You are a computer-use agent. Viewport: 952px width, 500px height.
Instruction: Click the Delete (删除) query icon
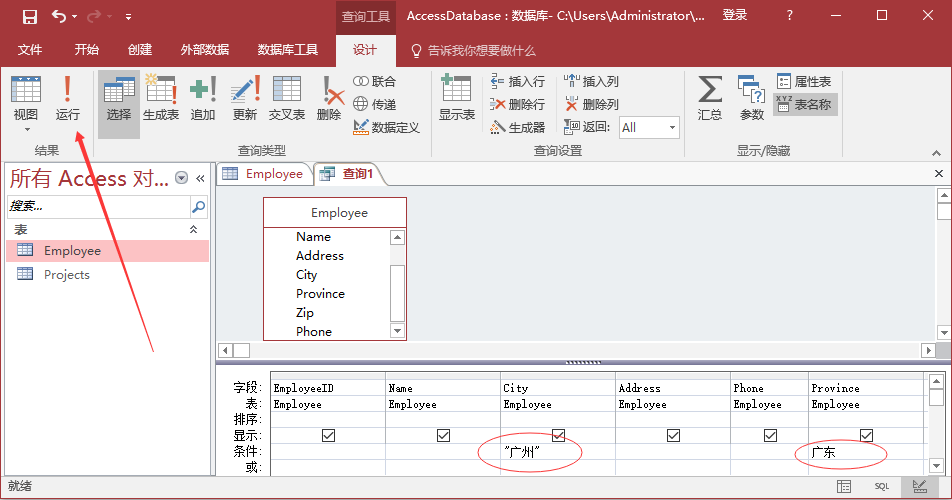tap(329, 99)
